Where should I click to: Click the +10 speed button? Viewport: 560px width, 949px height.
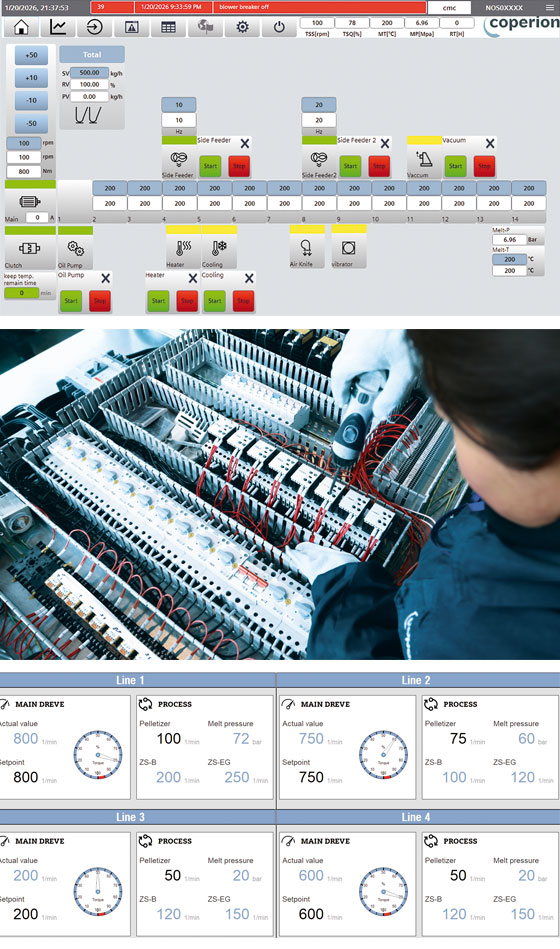click(x=31, y=77)
